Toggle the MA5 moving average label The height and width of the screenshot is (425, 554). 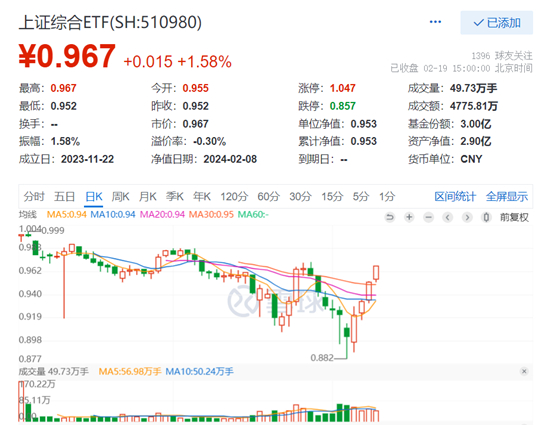pyautogui.click(x=66, y=214)
